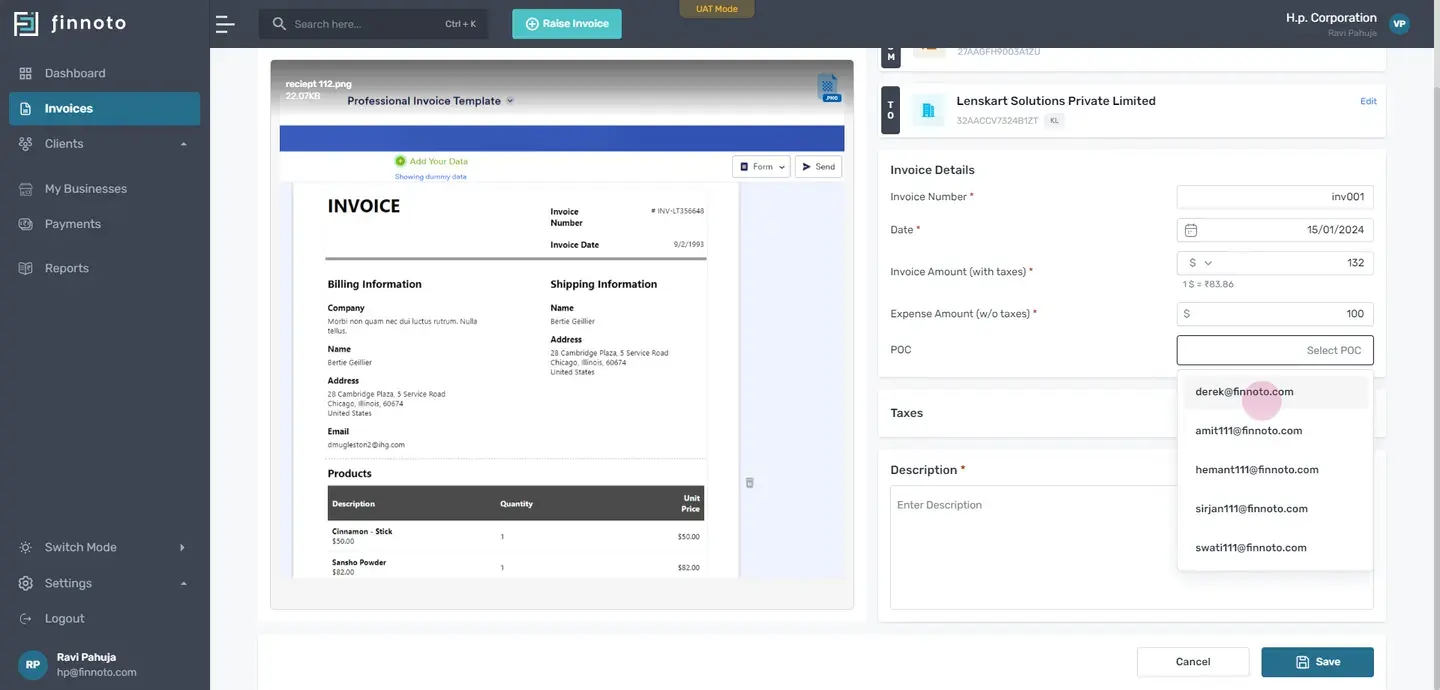The width and height of the screenshot is (1440, 690).
Task: Click the Search here input box
Action: pyautogui.click(x=373, y=24)
